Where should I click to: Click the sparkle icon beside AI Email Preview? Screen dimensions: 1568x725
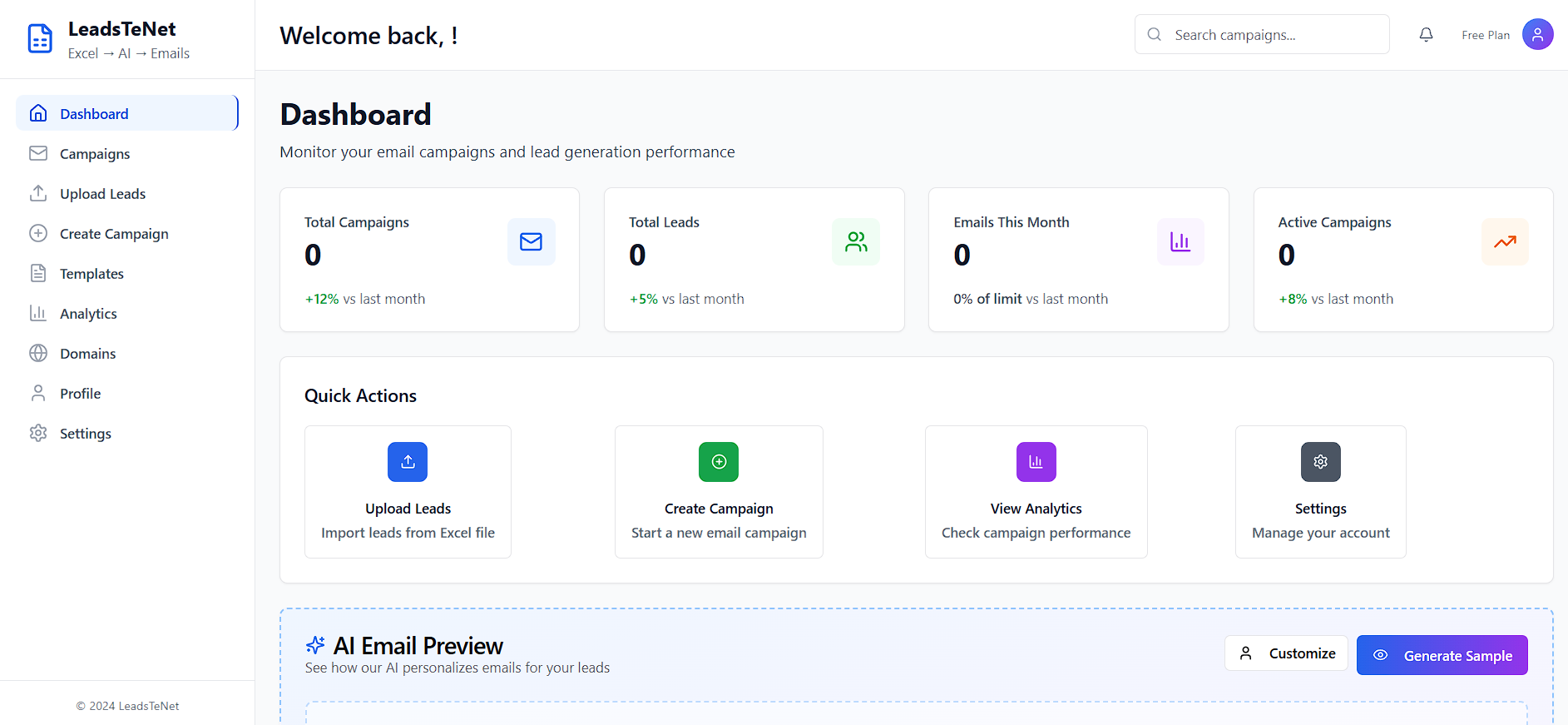[315, 645]
